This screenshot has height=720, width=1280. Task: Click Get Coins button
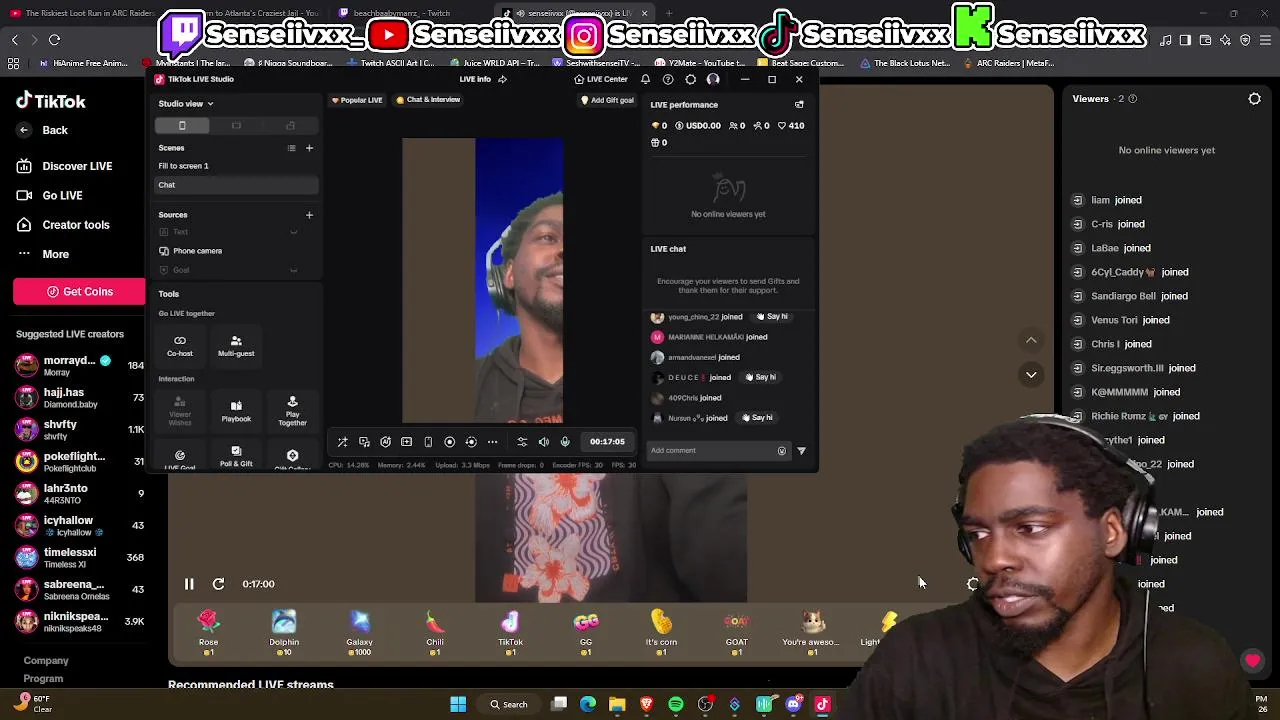pos(79,292)
